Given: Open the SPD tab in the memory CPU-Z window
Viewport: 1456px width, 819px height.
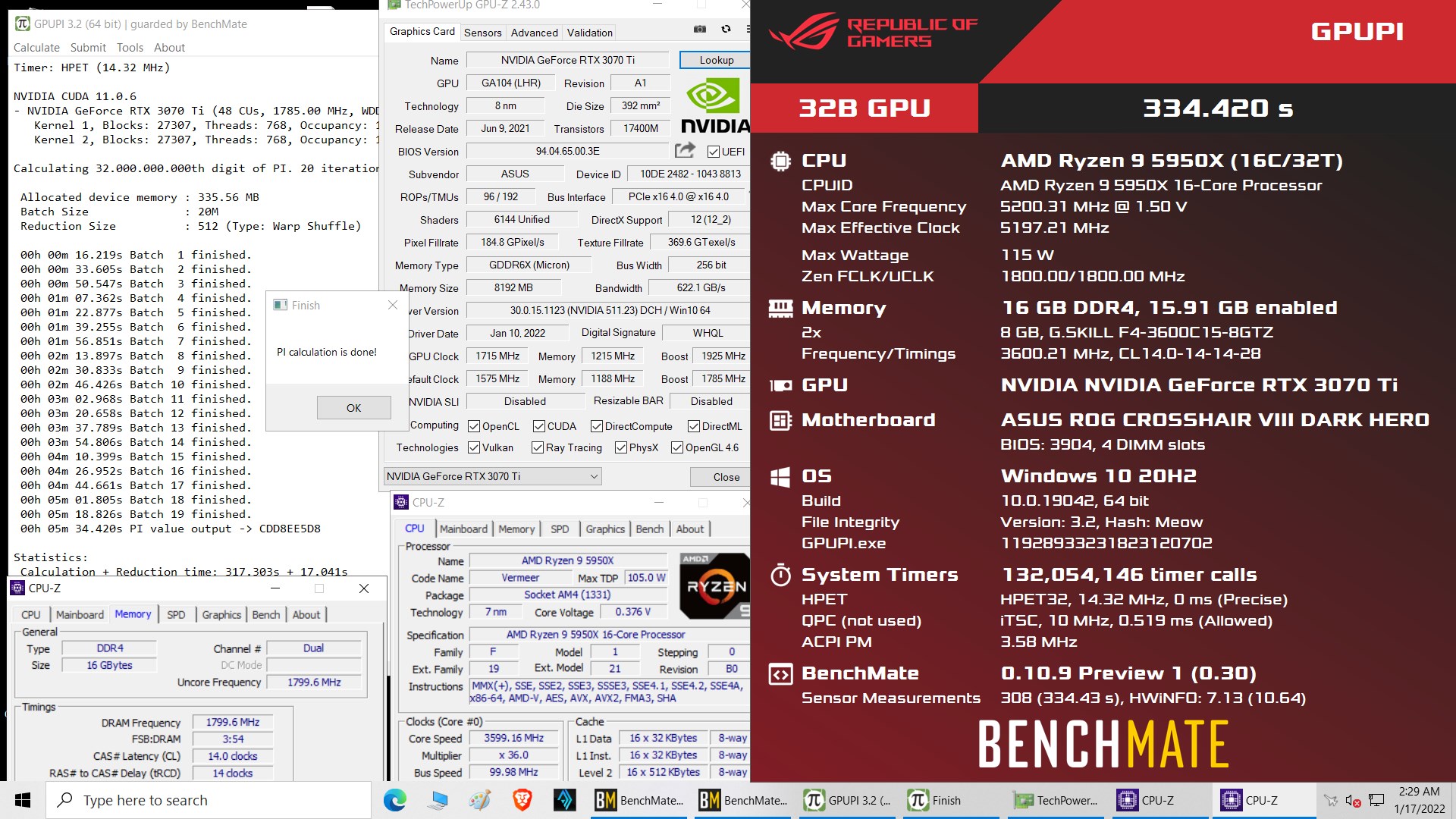Looking at the screenshot, I should (x=176, y=614).
